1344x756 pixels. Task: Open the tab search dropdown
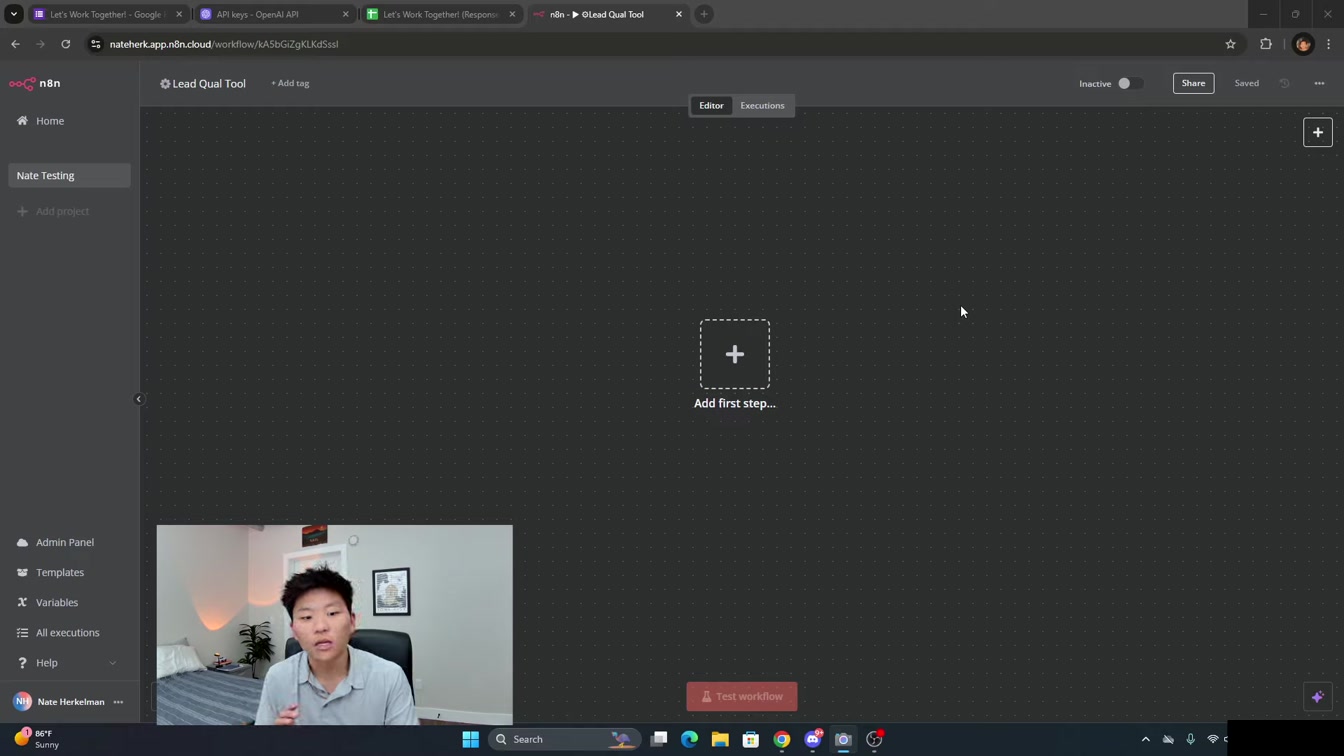click(x=14, y=14)
